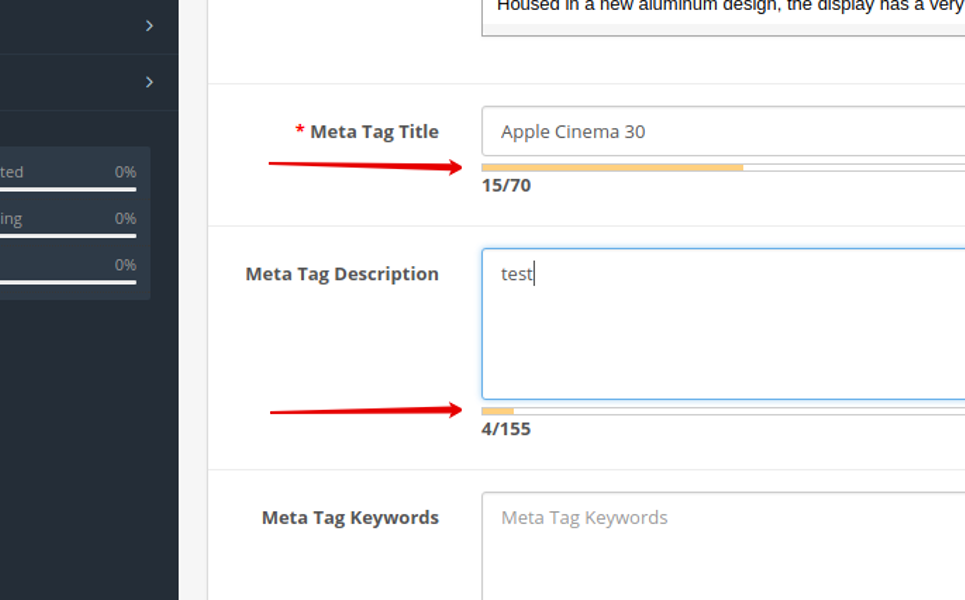
Task: Click the 15/70 character counter
Action: (506, 185)
